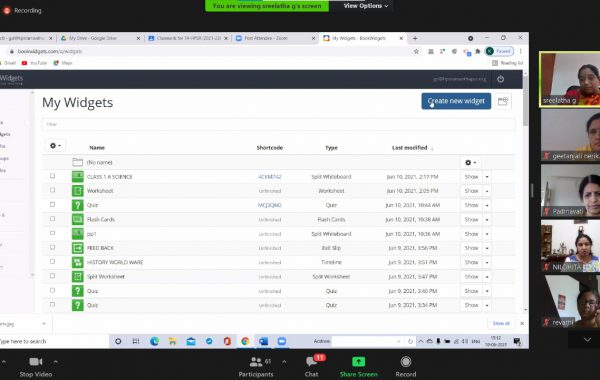Click the Worksheet widget icon
Viewport: 600px width, 380px height.
click(78, 191)
